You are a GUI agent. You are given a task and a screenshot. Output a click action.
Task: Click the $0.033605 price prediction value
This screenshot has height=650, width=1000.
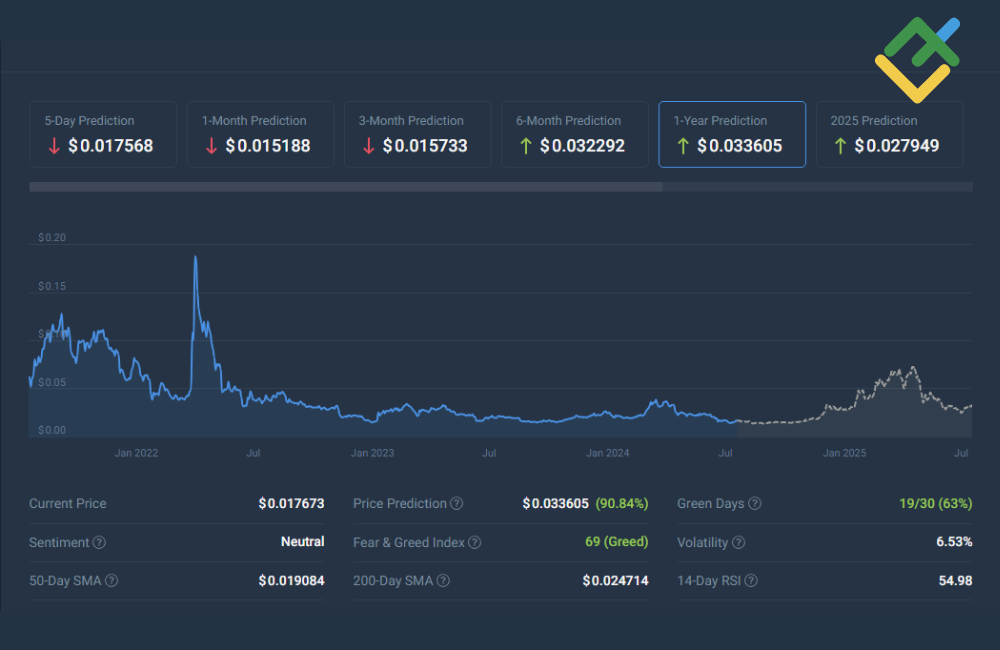[557, 504]
